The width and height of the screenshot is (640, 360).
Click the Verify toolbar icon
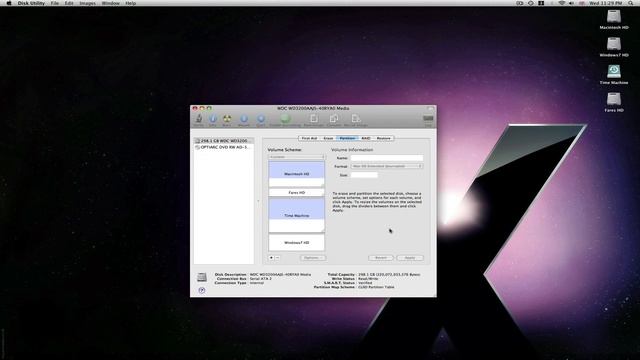199,119
